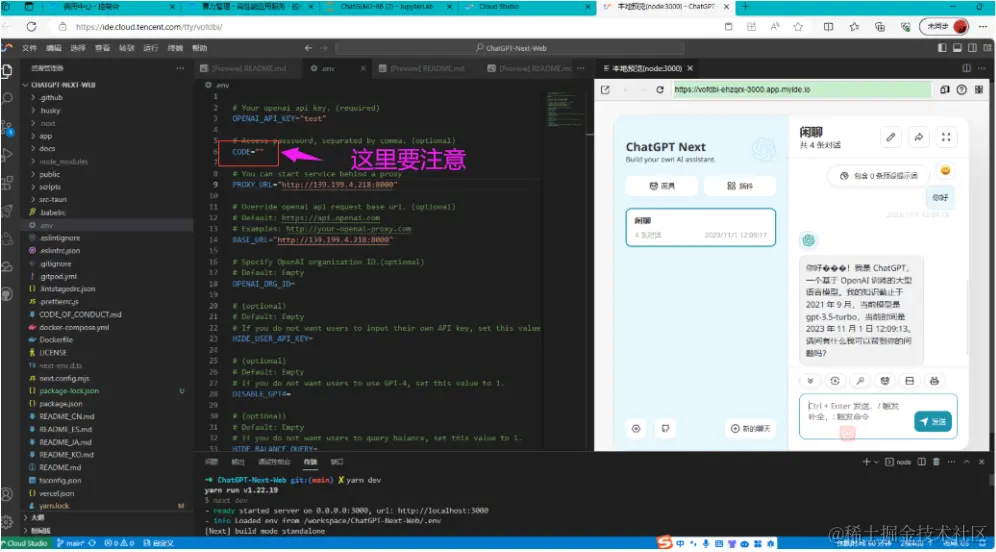This screenshot has width=996, height=552.
Task: Split the terminal panel
Action: [x=921, y=462]
